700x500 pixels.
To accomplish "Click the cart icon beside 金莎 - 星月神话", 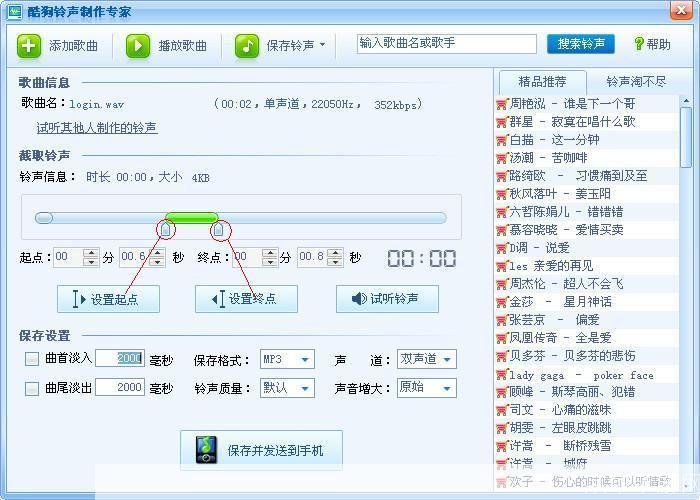I will [x=502, y=302].
